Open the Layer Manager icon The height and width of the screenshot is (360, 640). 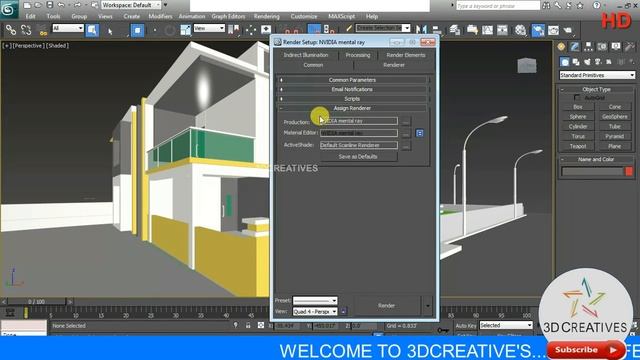(x=455, y=29)
